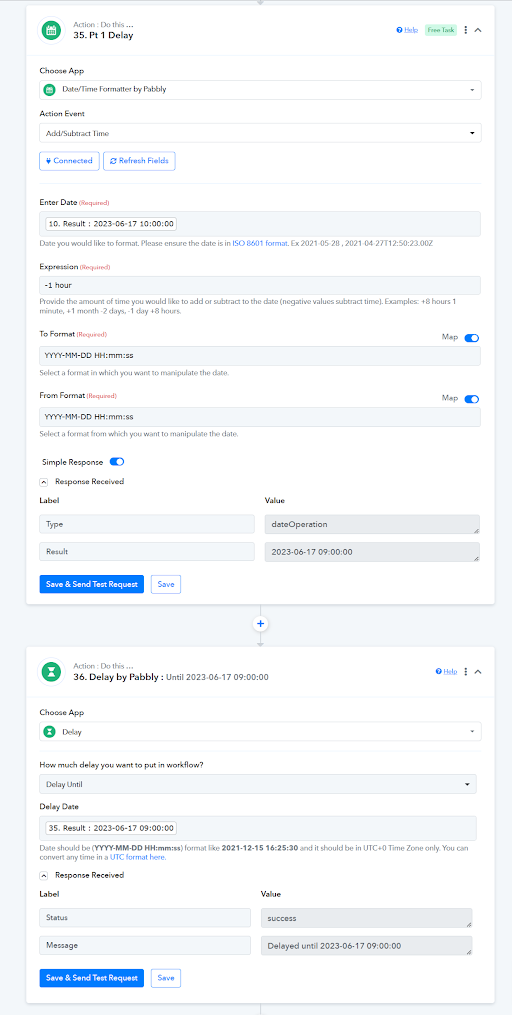
Task: Open three-dot menu for step 35
Action: pos(465,30)
